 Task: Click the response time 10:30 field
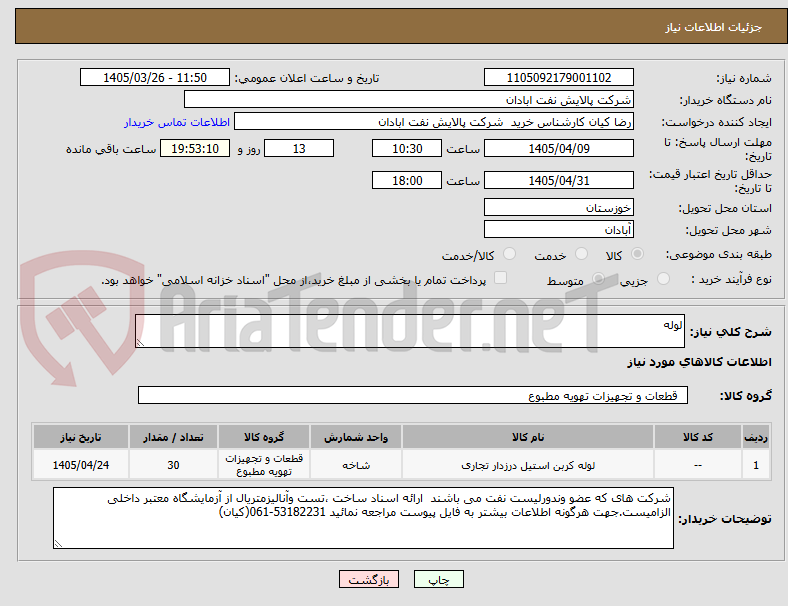click(x=407, y=148)
